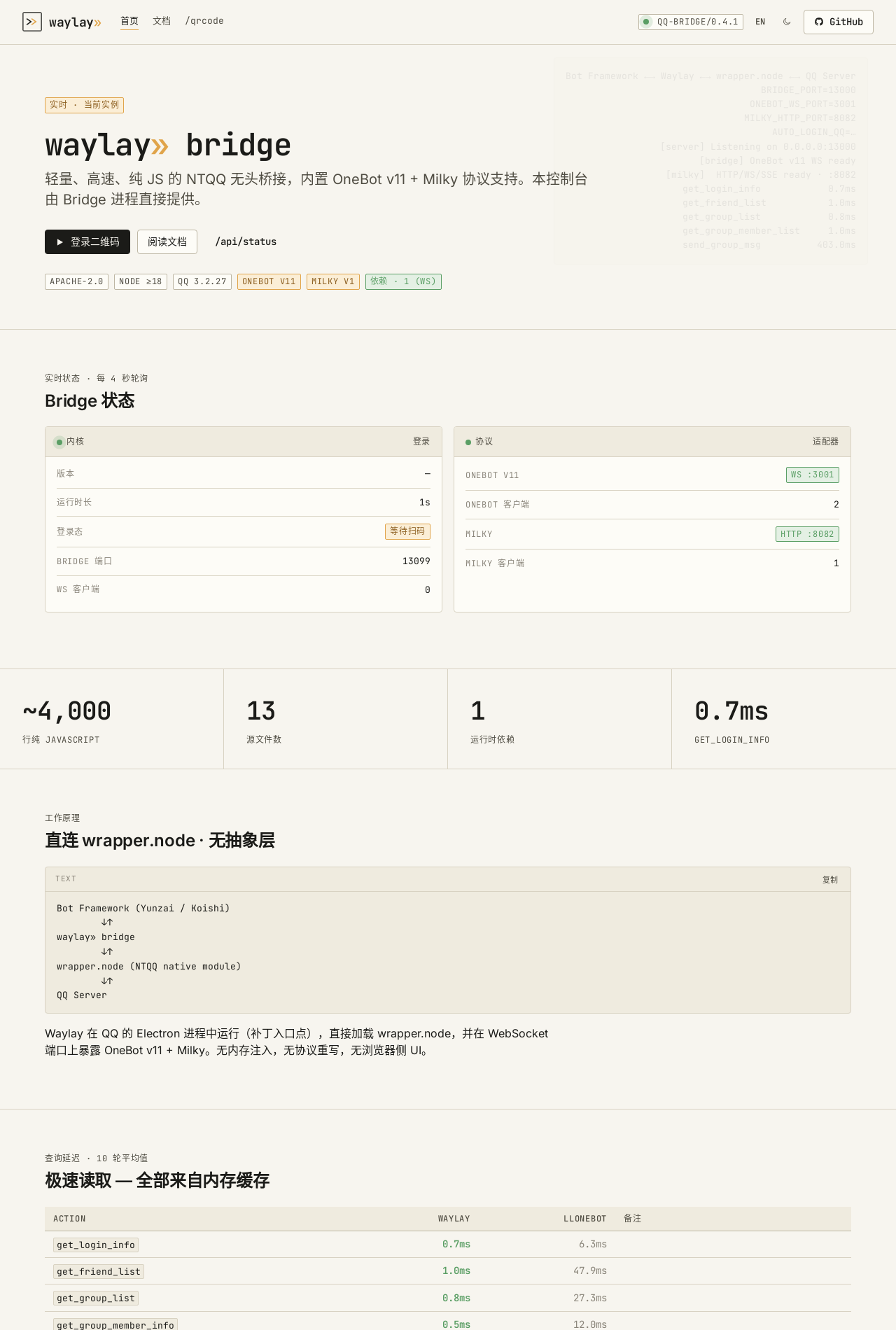
Task: Click the 运行时长 value 1s
Action: pyautogui.click(x=425, y=503)
